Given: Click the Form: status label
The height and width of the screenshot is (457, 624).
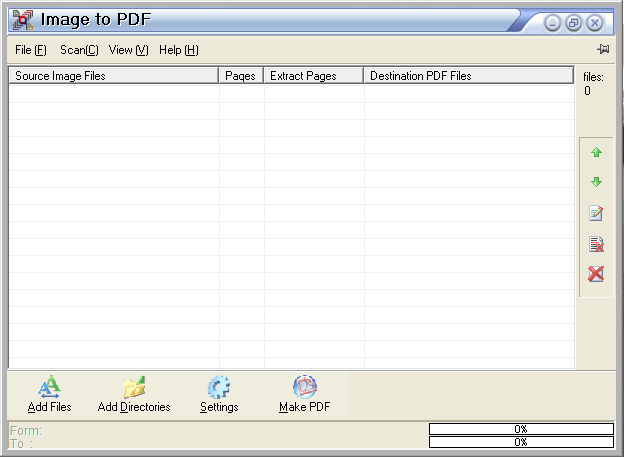Looking at the screenshot, I should click(26, 430).
